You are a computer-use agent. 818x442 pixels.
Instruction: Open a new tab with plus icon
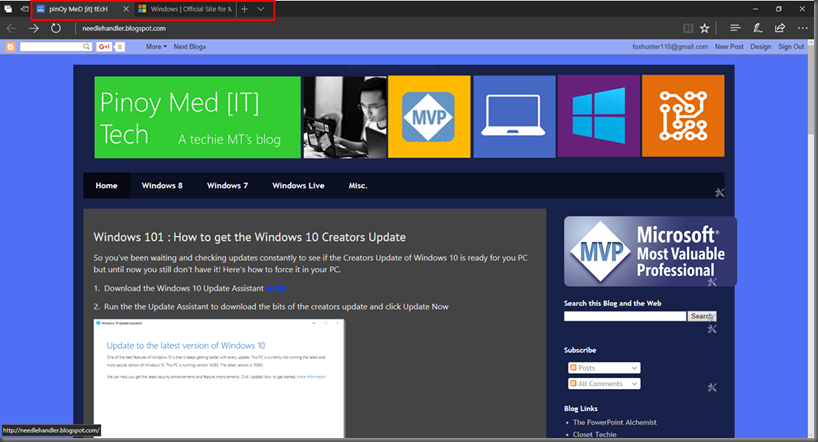tap(244, 9)
